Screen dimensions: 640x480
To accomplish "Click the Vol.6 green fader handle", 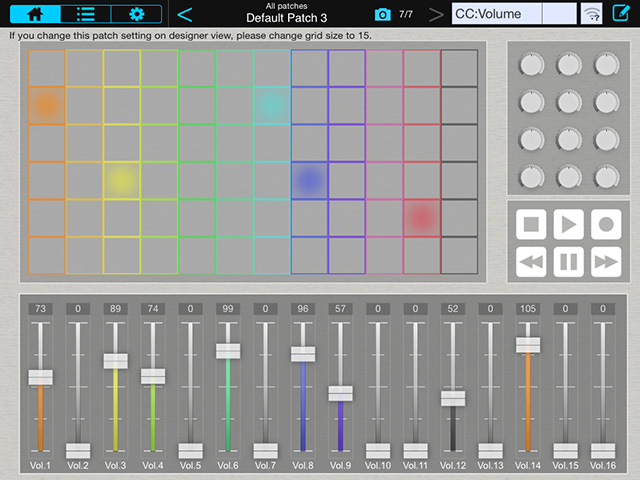I will click(x=228, y=351).
